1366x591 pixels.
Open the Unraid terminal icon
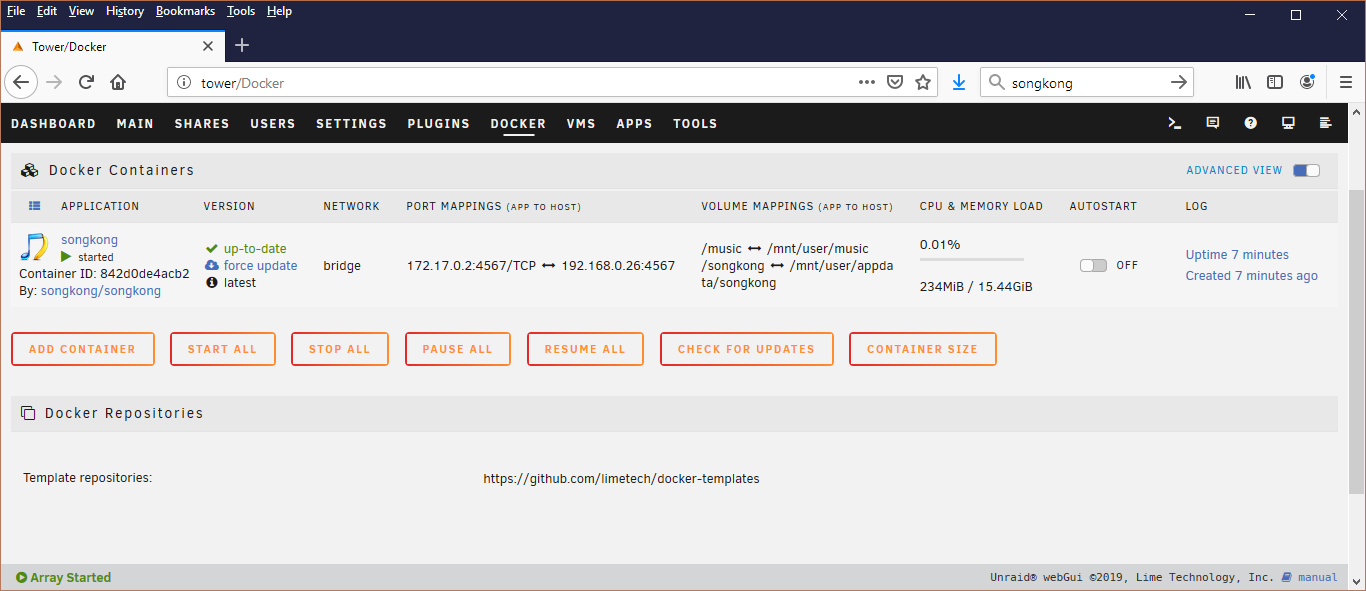pos(1175,123)
